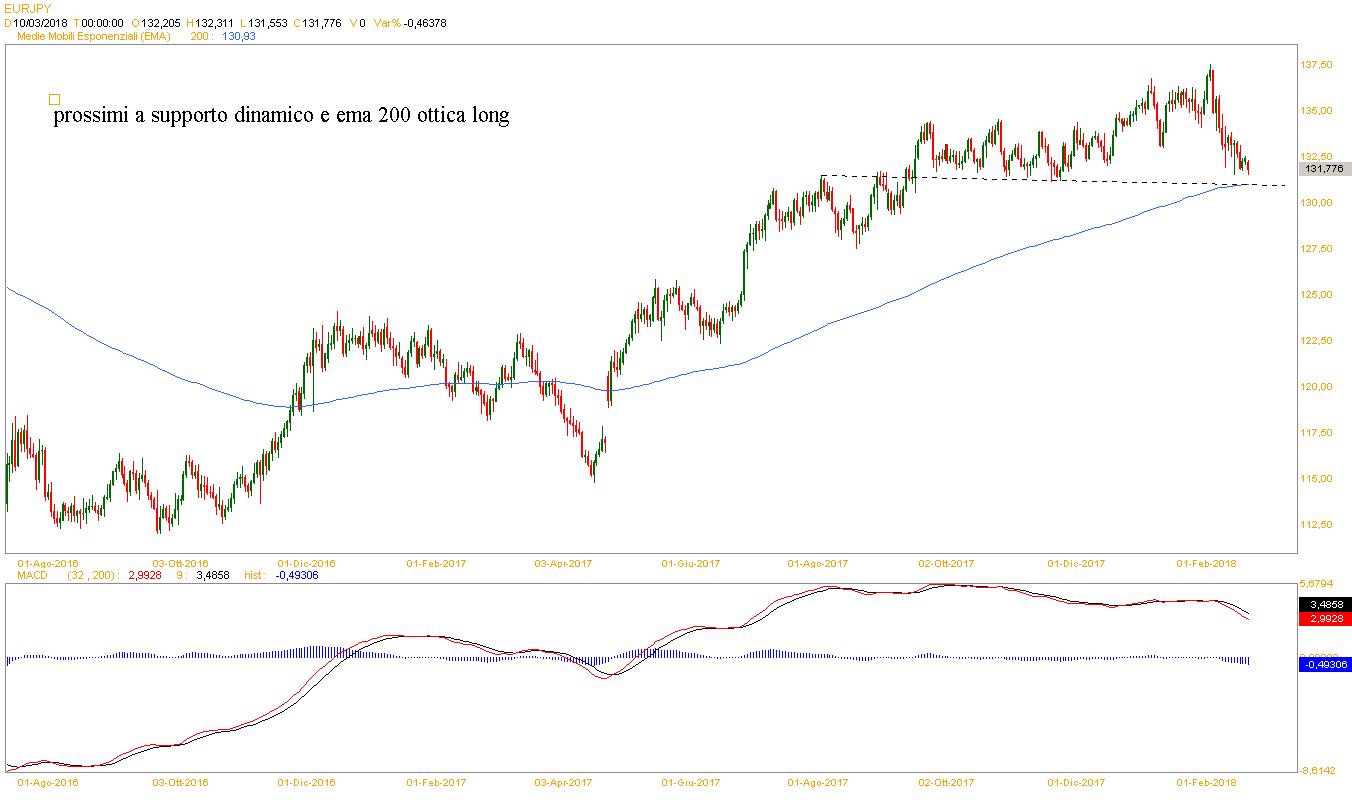This screenshot has height=800, width=1352.
Task: Click the 112,50 price axis label
Action: pyautogui.click(x=1316, y=525)
